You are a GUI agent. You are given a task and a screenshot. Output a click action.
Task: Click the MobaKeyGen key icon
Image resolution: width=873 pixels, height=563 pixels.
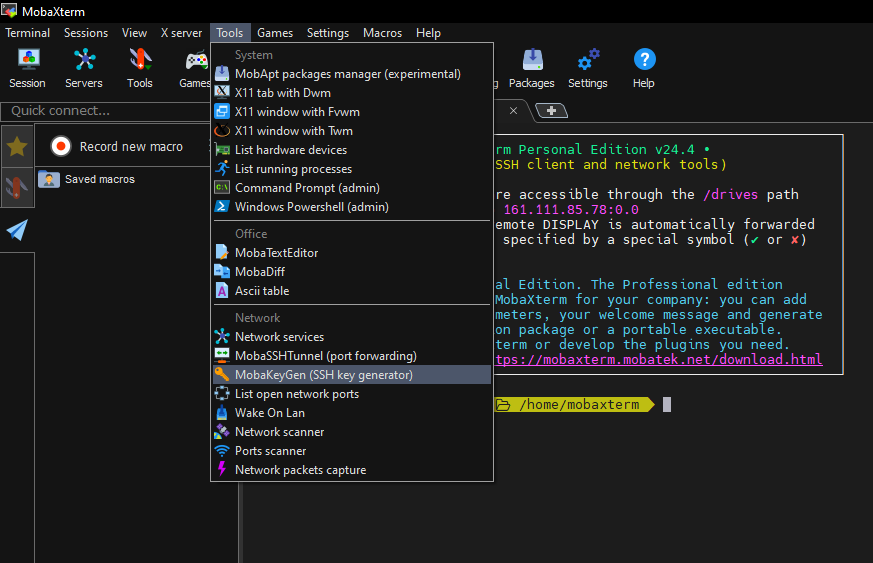pyautogui.click(x=222, y=374)
